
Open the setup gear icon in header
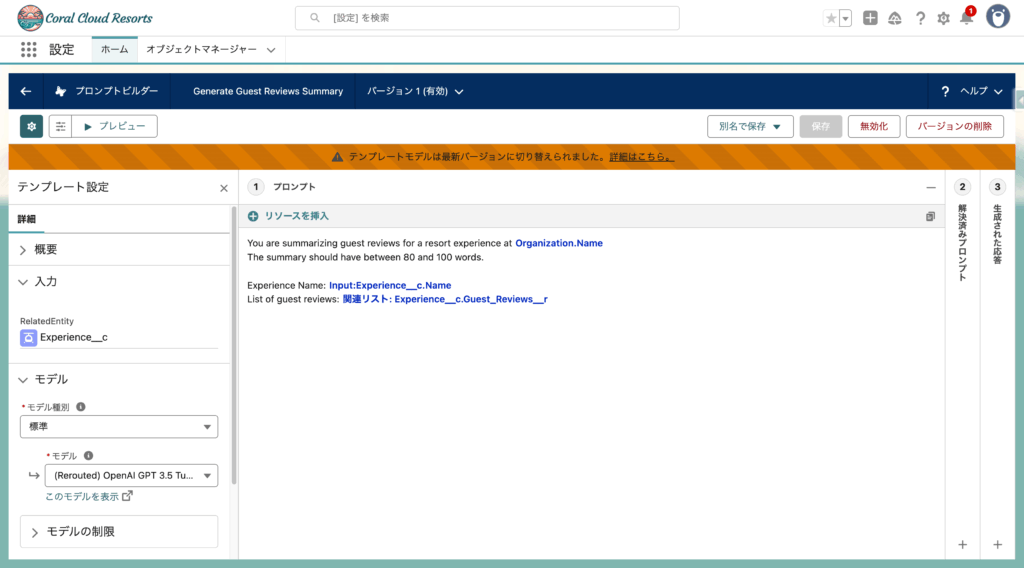pyautogui.click(x=943, y=18)
